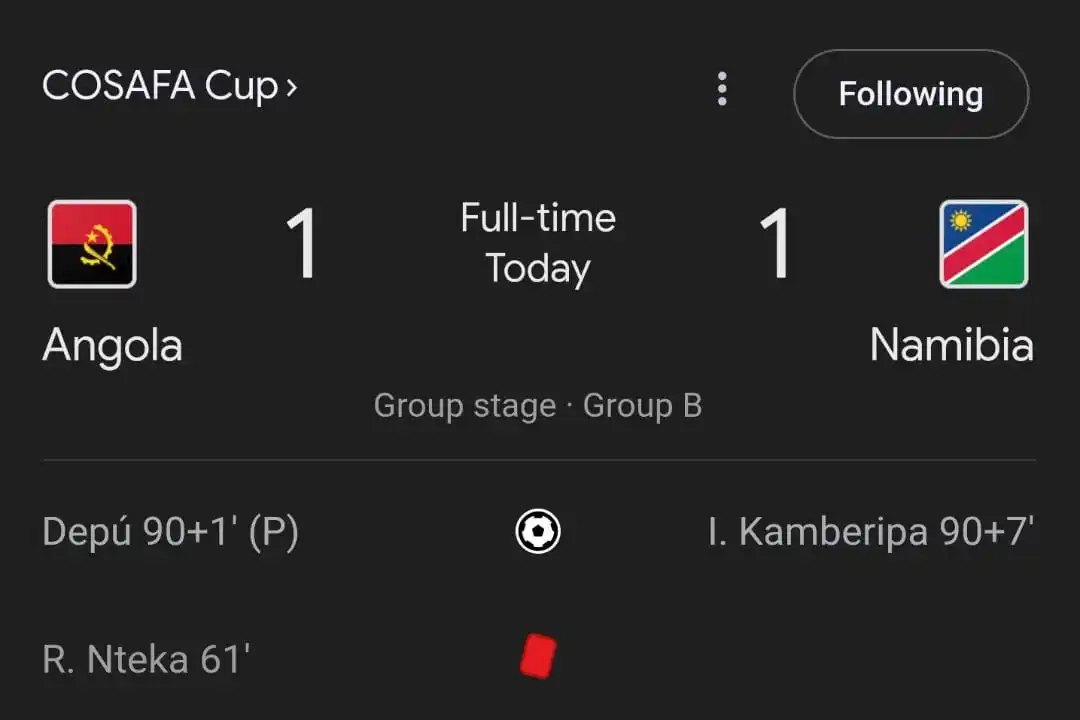Viewport: 1080px width, 720px height.
Task: Tap the Angola flag icon
Action: tap(92, 244)
